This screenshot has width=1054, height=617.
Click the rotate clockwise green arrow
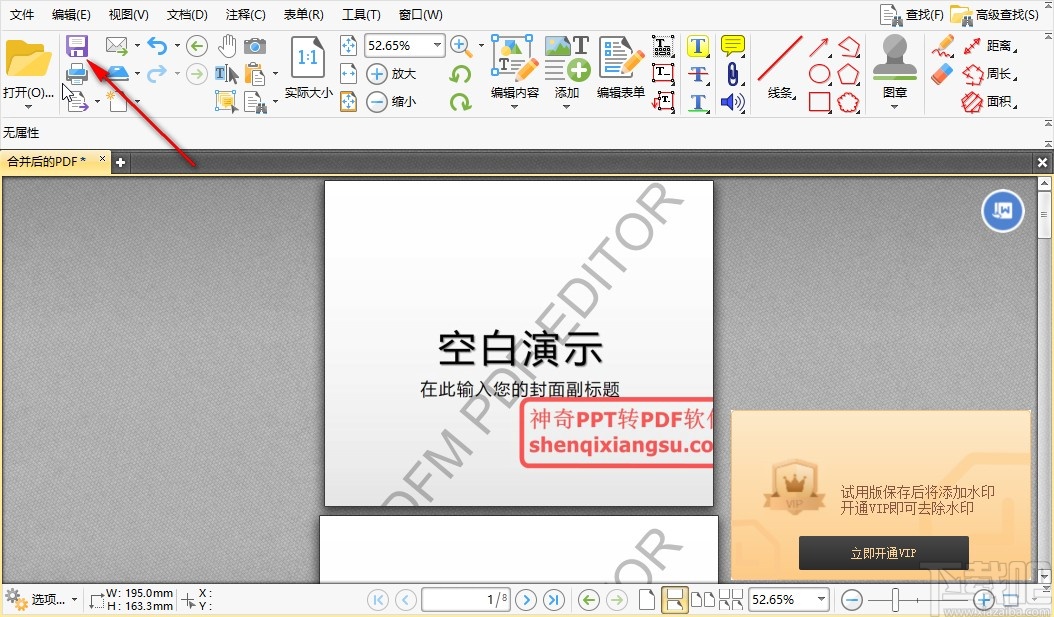click(x=460, y=101)
